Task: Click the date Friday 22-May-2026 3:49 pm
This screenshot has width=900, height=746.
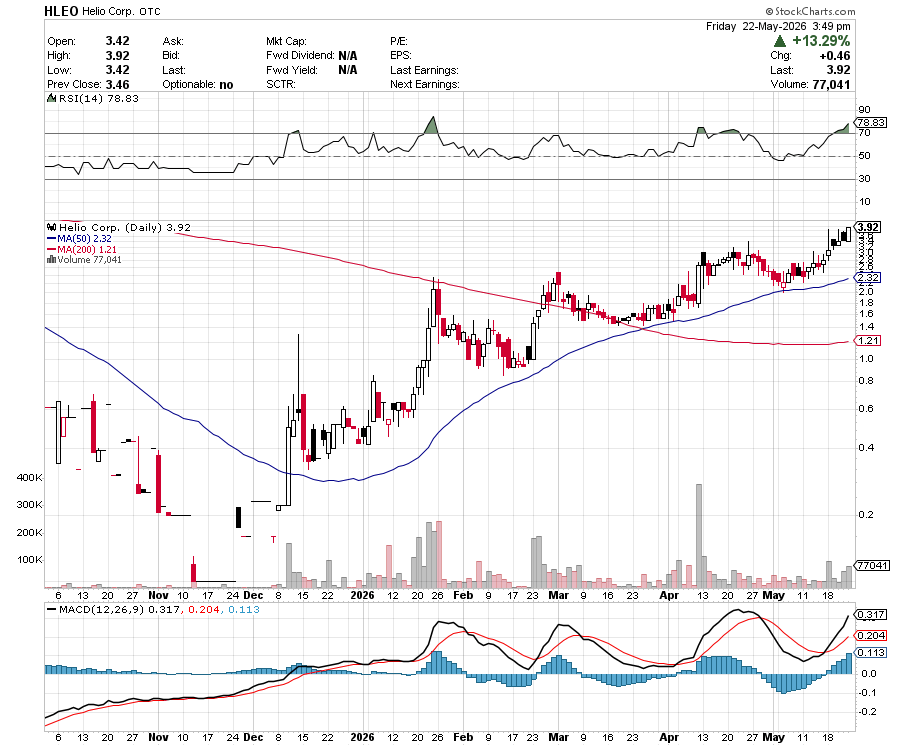Action: tap(778, 26)
